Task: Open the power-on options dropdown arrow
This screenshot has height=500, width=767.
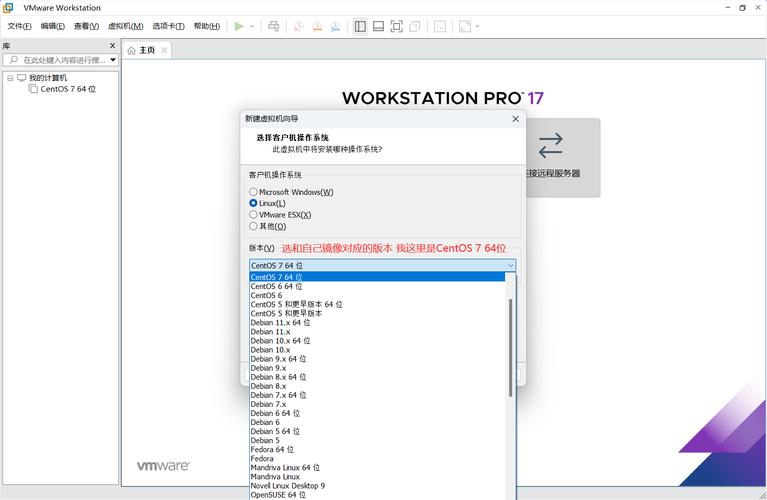Action: [x=252, y=26]
